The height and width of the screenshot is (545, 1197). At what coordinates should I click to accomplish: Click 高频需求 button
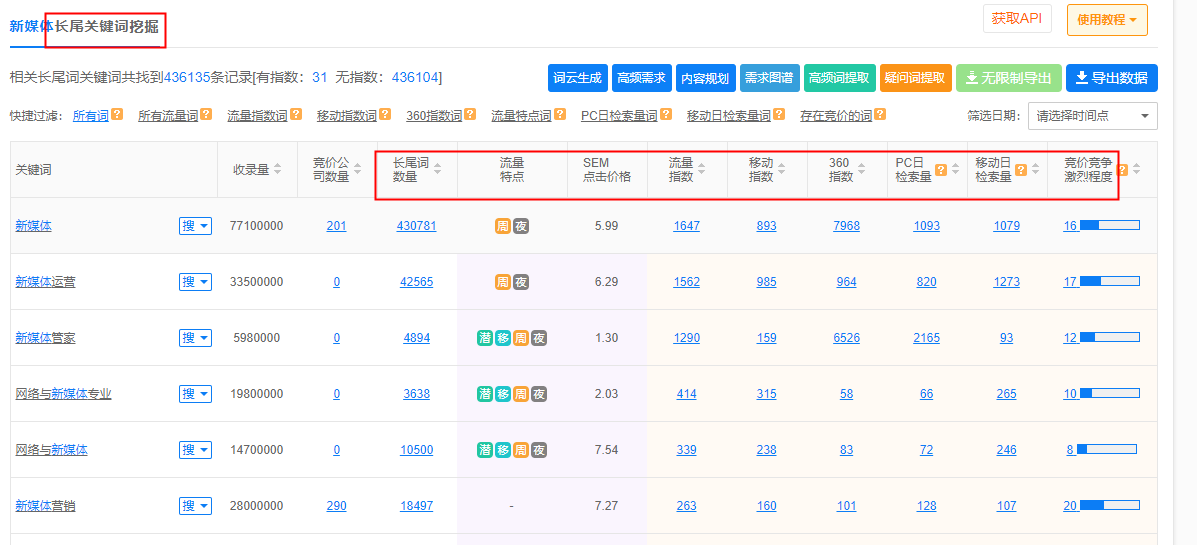[x=641, y=78]
